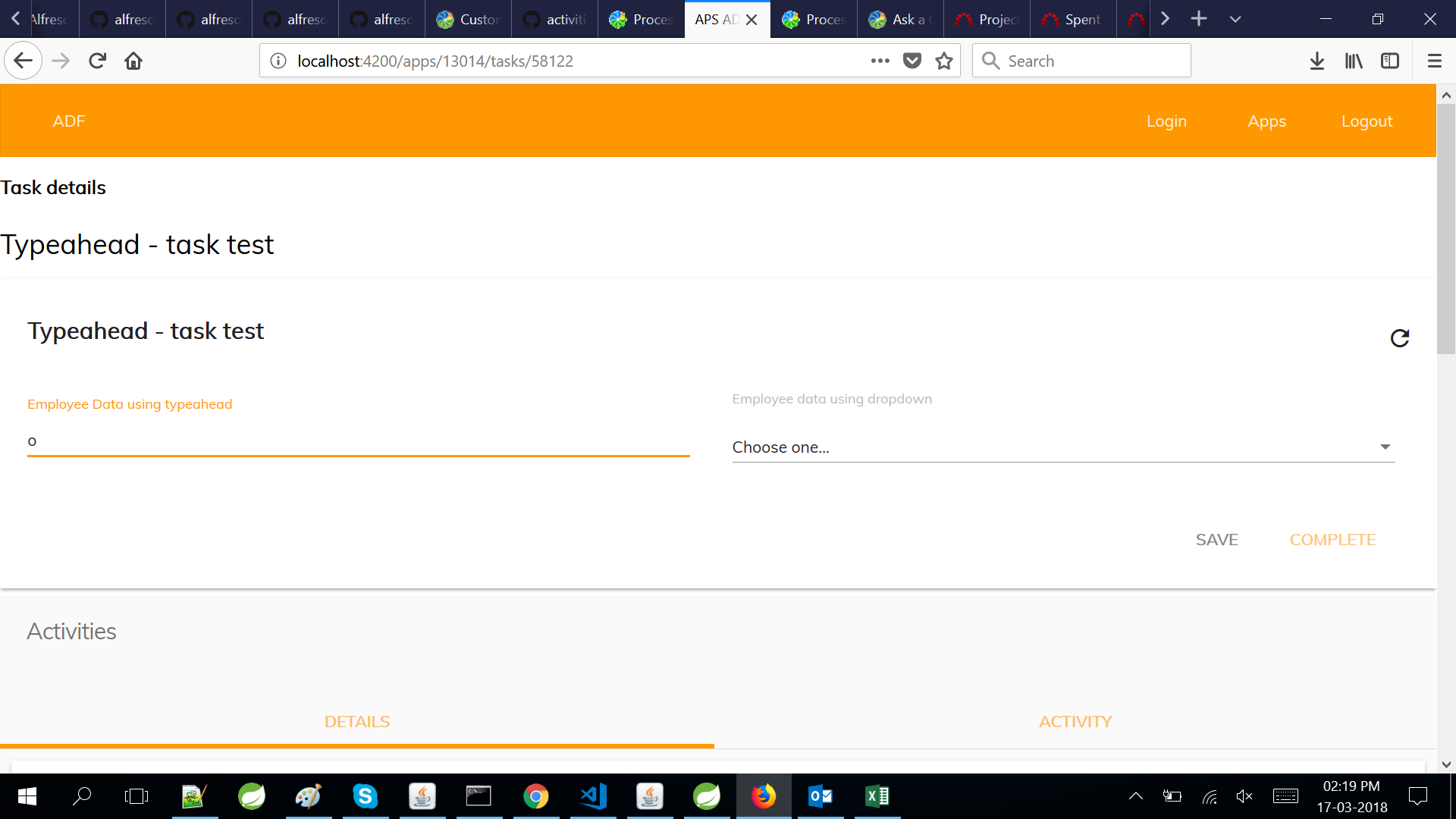Expand the Employee data dropdown
1456x819 pixels.
pyautogui.click(x=1062, y=447)
